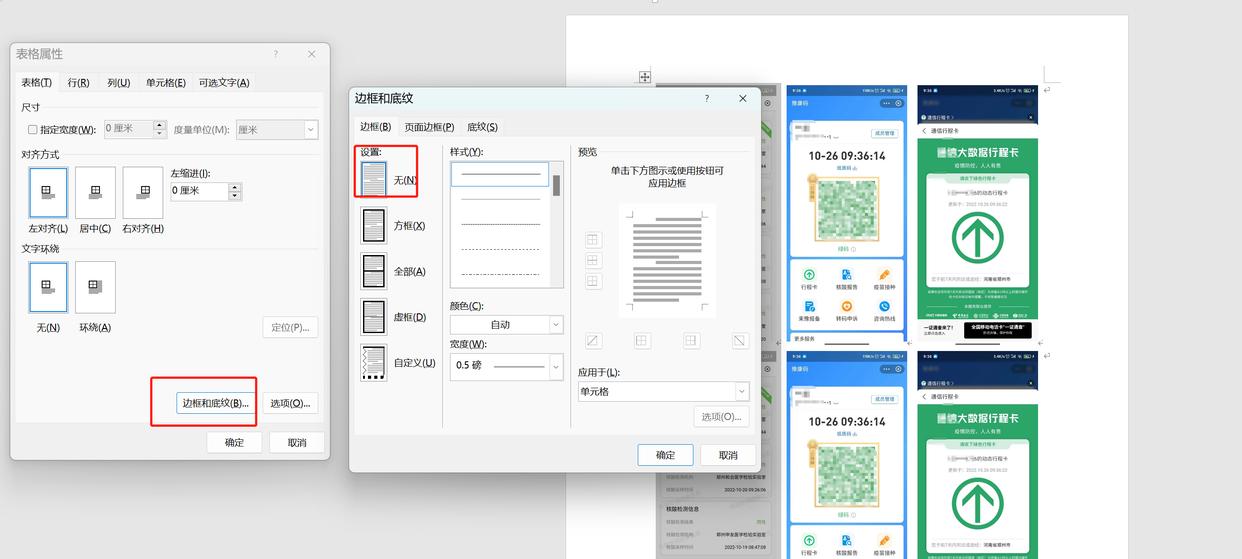Click the 定位(P)... button
The height and width of the screenshot is (559, 1242).
click(x=290, y=327)
